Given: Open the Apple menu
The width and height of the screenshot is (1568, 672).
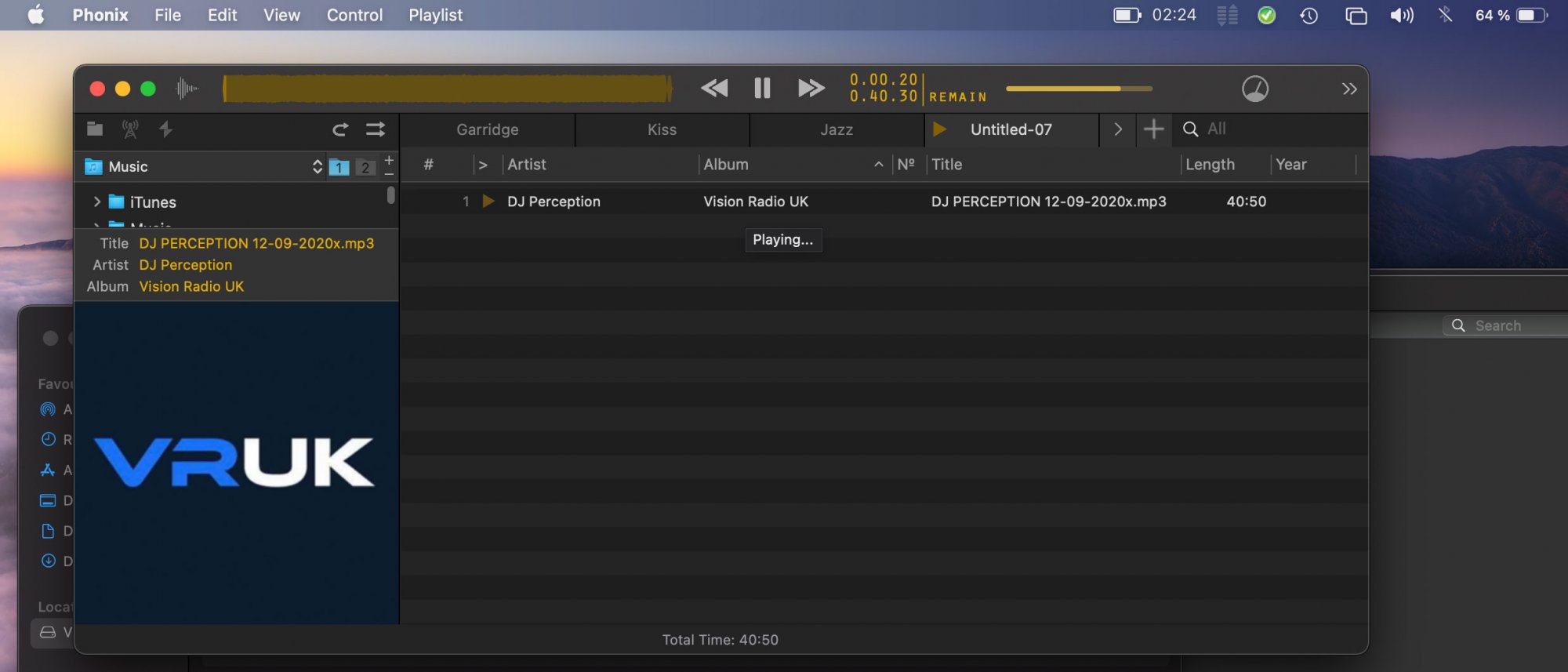Looking at the screenshot, I should click(x=37, y=15).
